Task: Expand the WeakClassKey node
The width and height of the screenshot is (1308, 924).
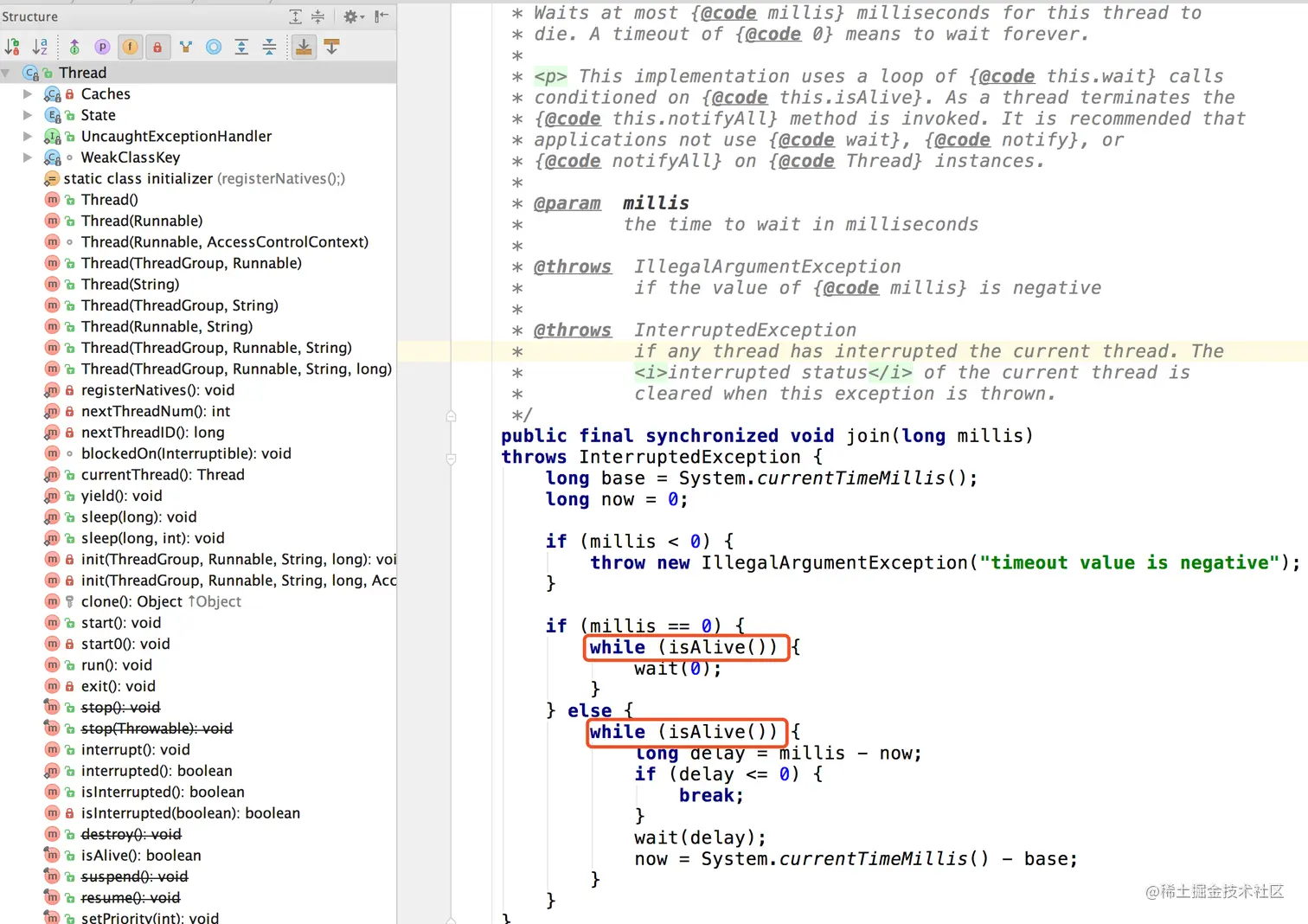Action: pyautogui.click(x=28, y=157)
